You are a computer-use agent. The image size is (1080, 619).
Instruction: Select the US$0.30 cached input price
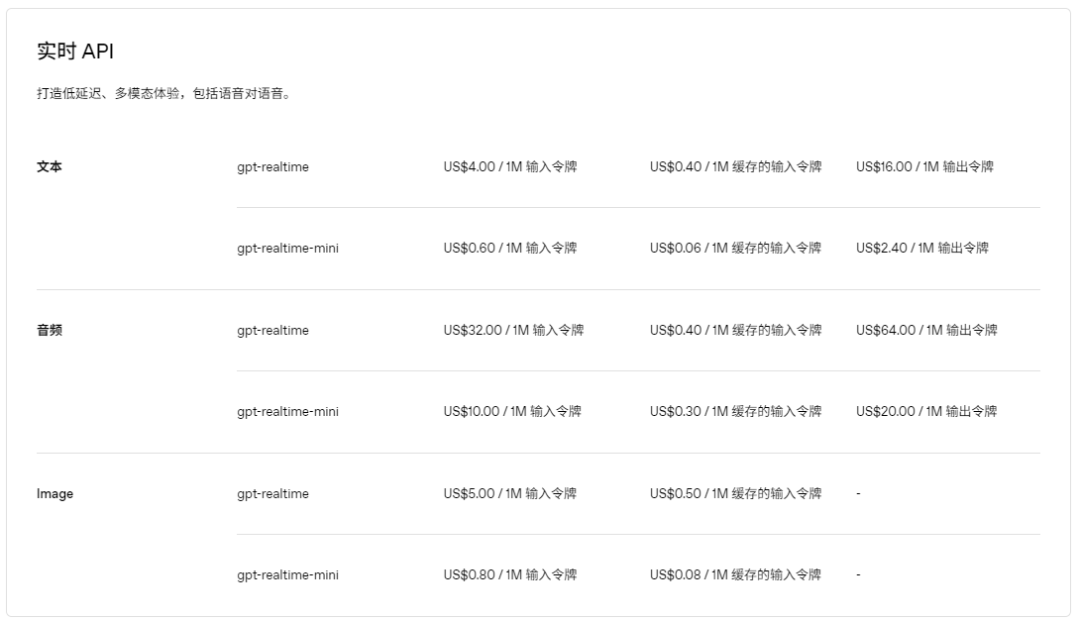pyautogui.click(x=735, y=411)
